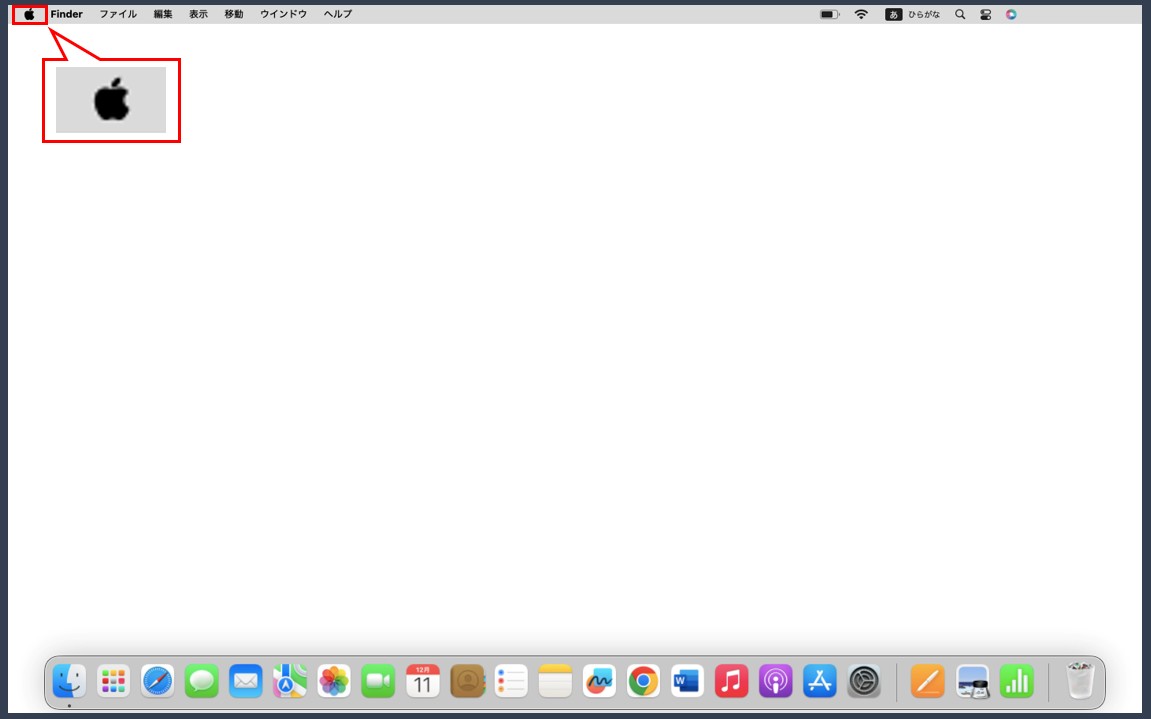This screenshot has height=719, width=1151.
Task: Open the Apple menu
Action: 29,14
